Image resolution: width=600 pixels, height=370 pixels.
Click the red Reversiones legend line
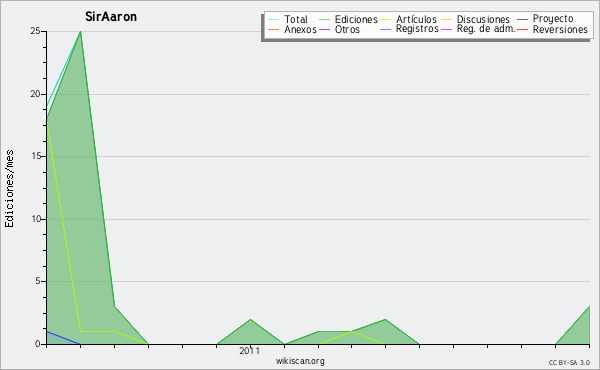pyautogui.click(x=522, y=29)
